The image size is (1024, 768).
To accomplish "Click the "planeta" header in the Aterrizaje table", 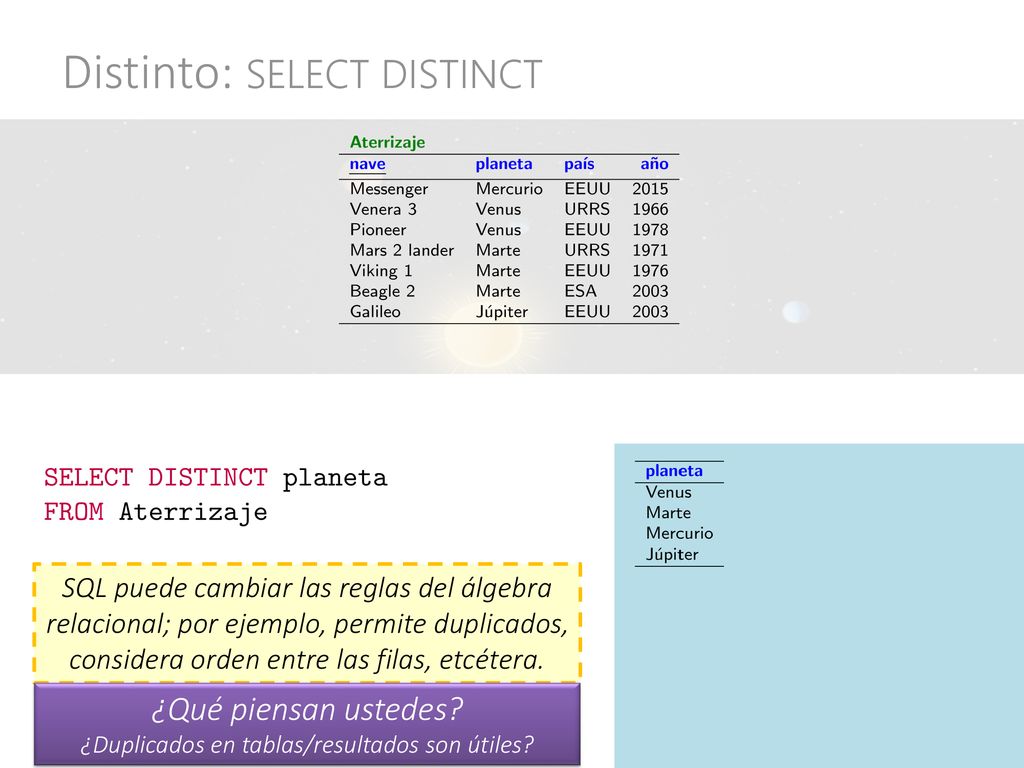I will tap(504, 164).
